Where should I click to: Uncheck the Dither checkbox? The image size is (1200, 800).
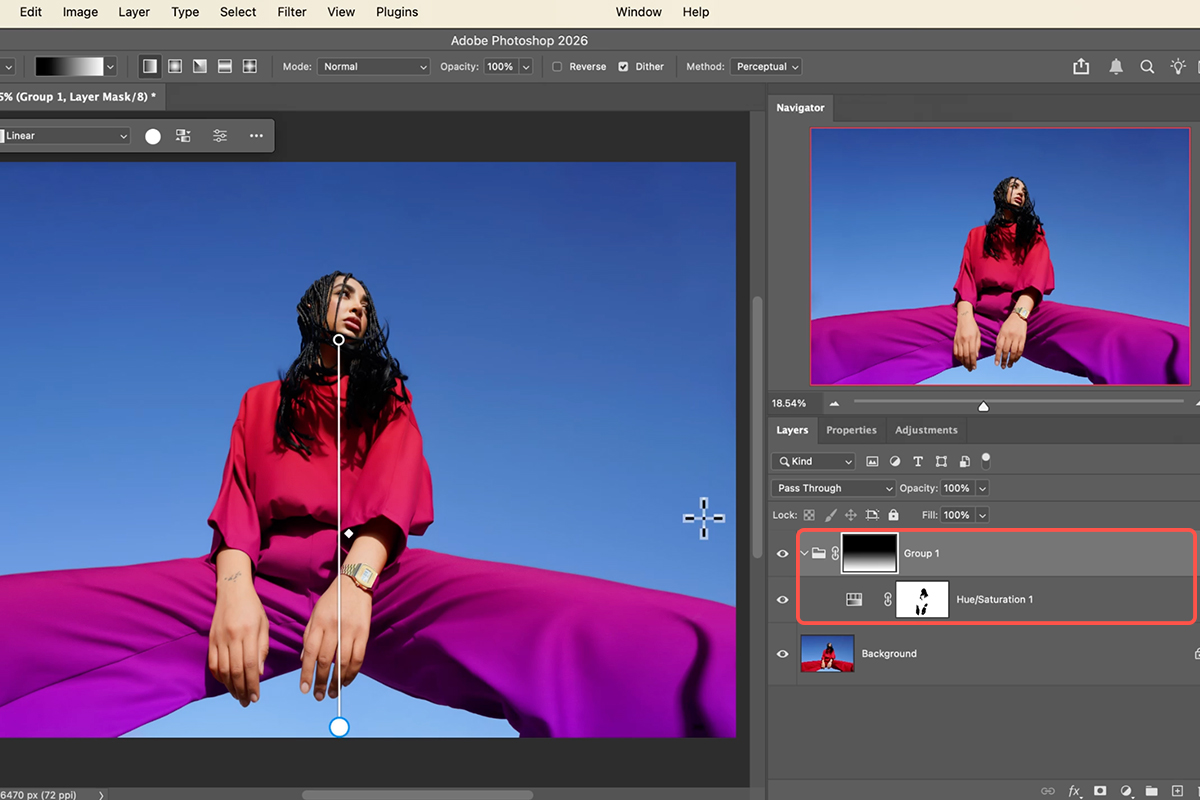tap(623, 67)
